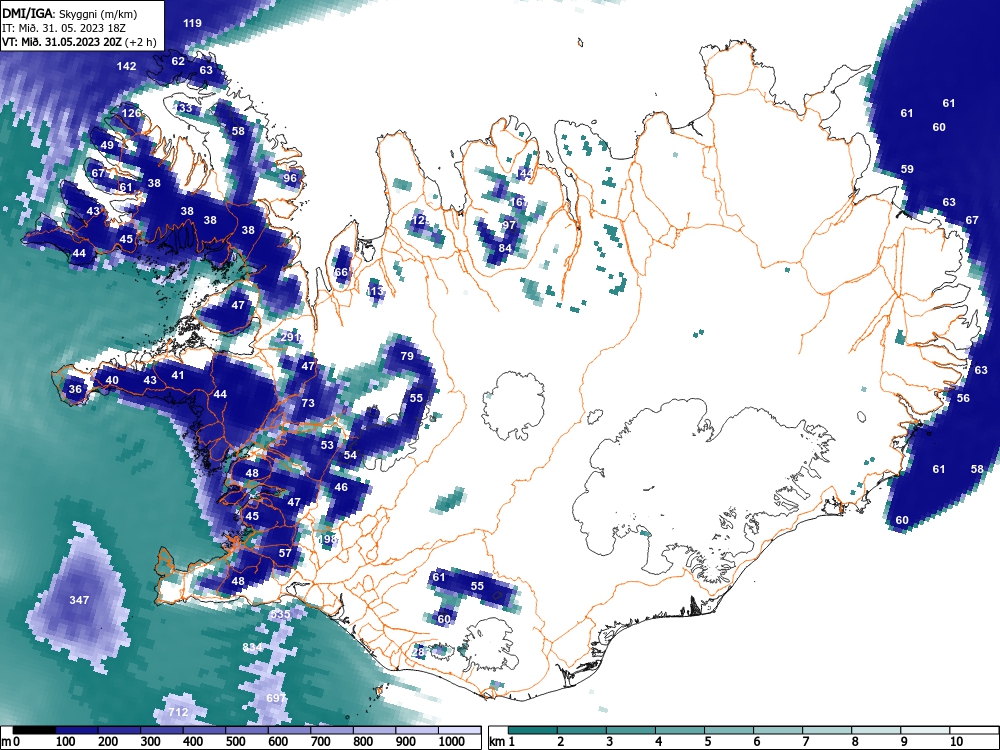Click the 'm 0' label on the legend
Image resolution: width=1000 pixels, height=750 pixels.
point(11,741)
